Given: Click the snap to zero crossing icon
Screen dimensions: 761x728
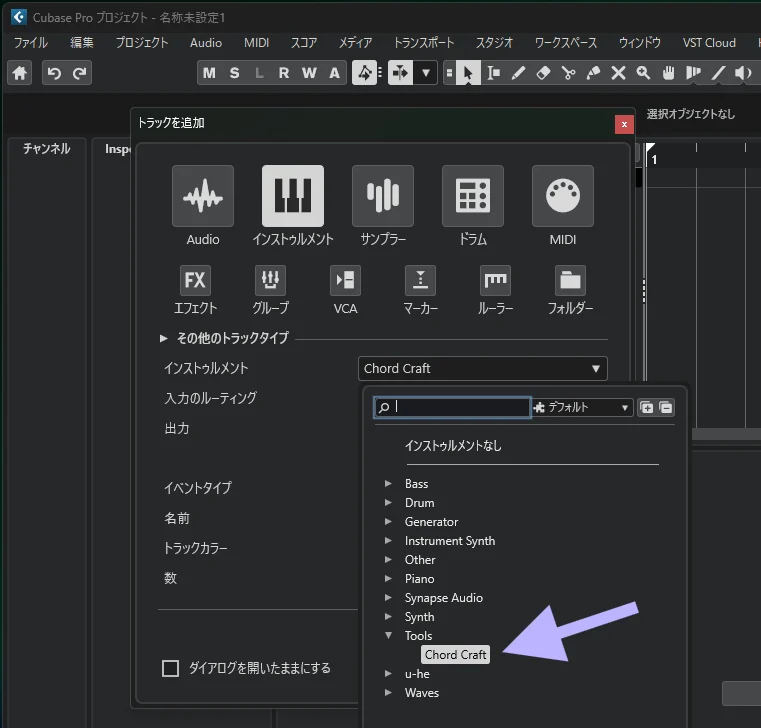Looking at the screenshot, I should tap(400, 73).
